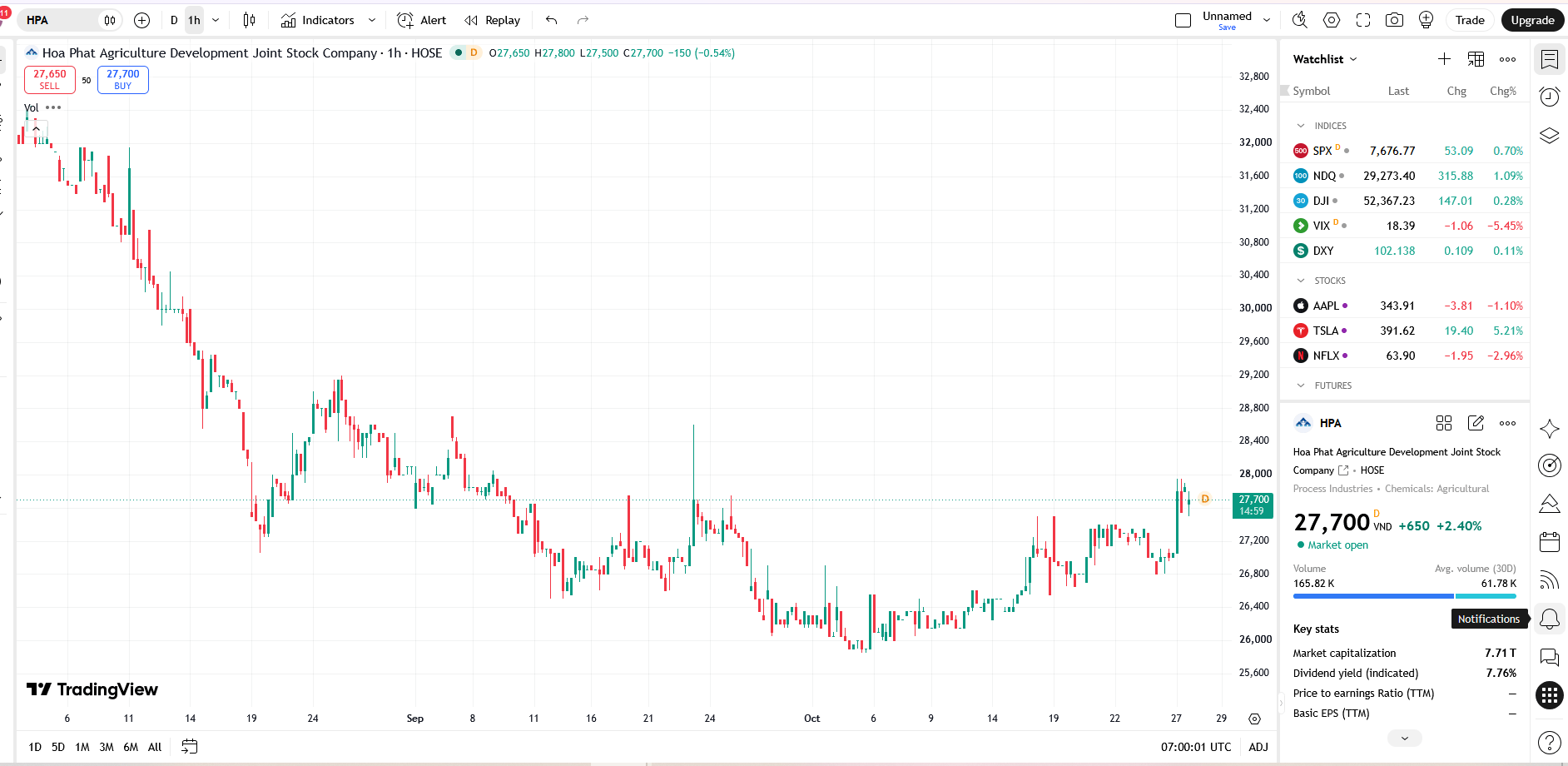Open the quick search icon in top toolbar

tap(1300, 20)
